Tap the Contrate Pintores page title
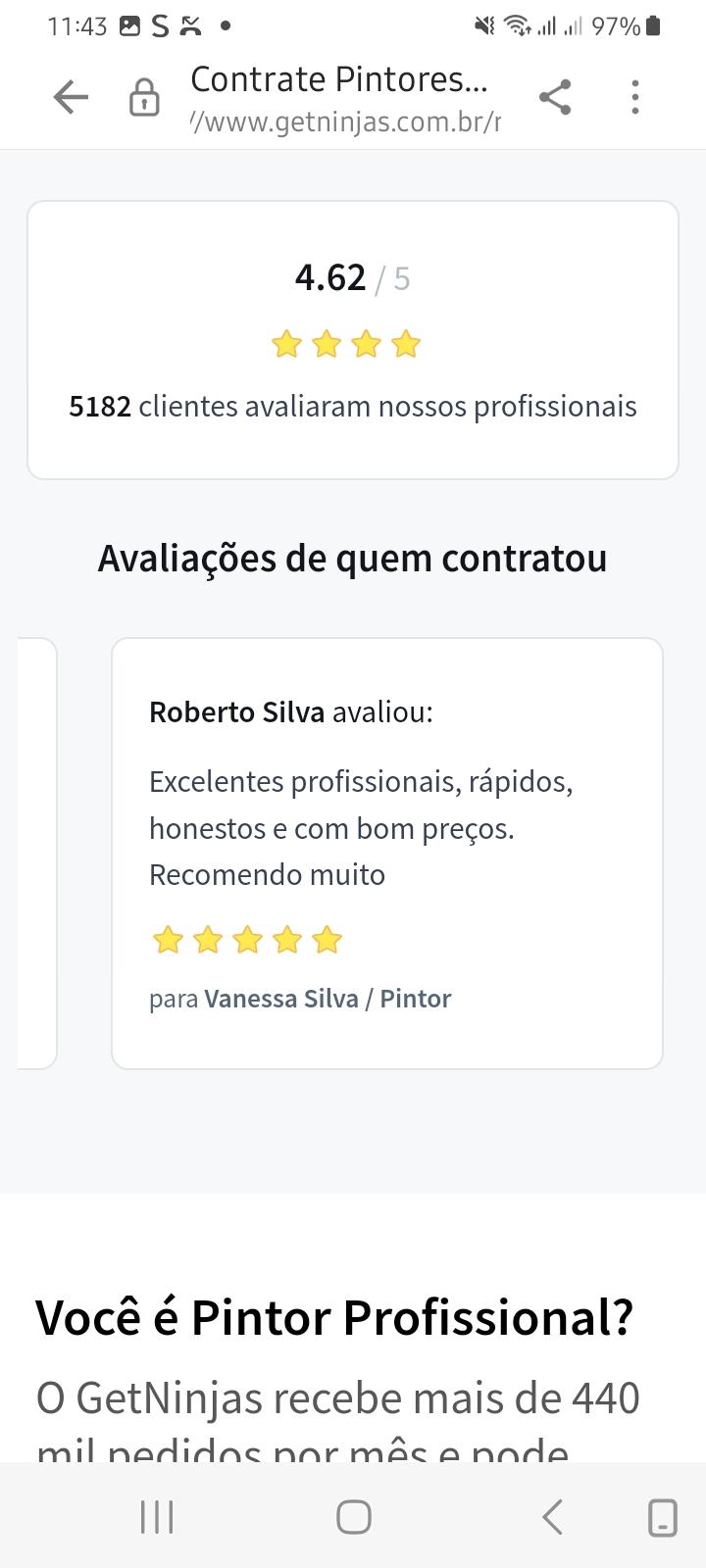Screen dimensions: 706x1568 coord(338,79)
